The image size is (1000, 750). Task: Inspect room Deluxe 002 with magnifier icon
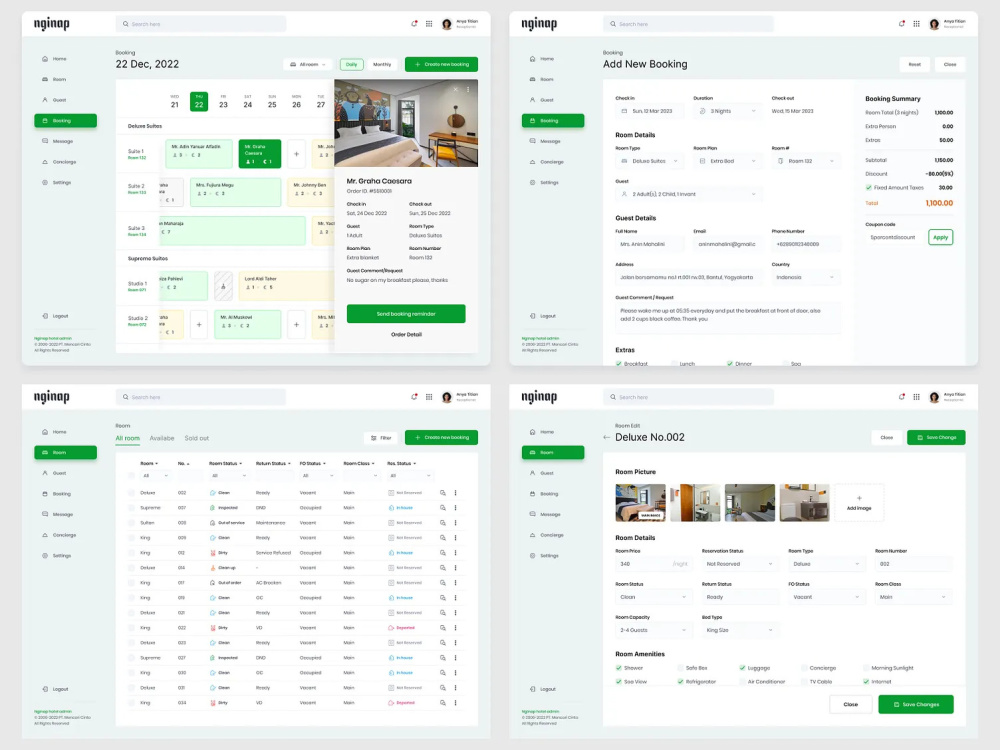[x=443, y=493]
